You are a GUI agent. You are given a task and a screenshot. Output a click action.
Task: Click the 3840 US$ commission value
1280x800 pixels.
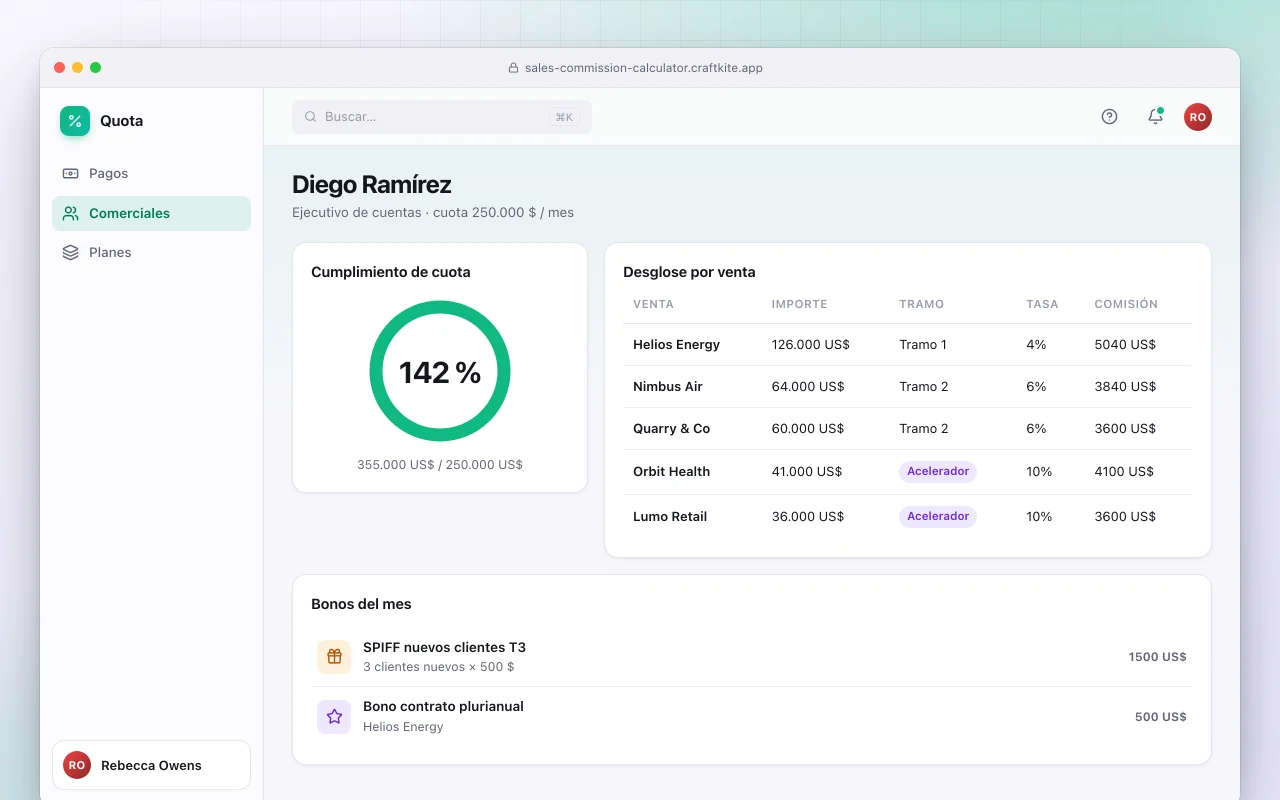pyautogui.click(x=1125, y=386)
